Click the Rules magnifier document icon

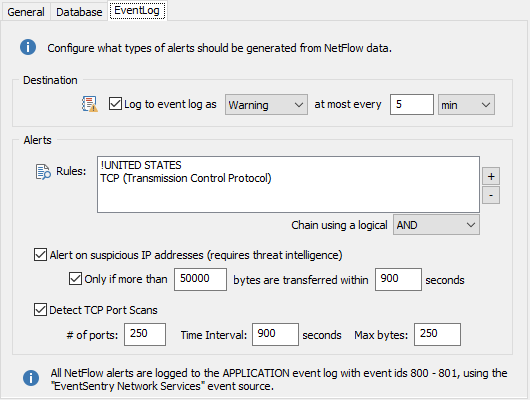(43, 172)
